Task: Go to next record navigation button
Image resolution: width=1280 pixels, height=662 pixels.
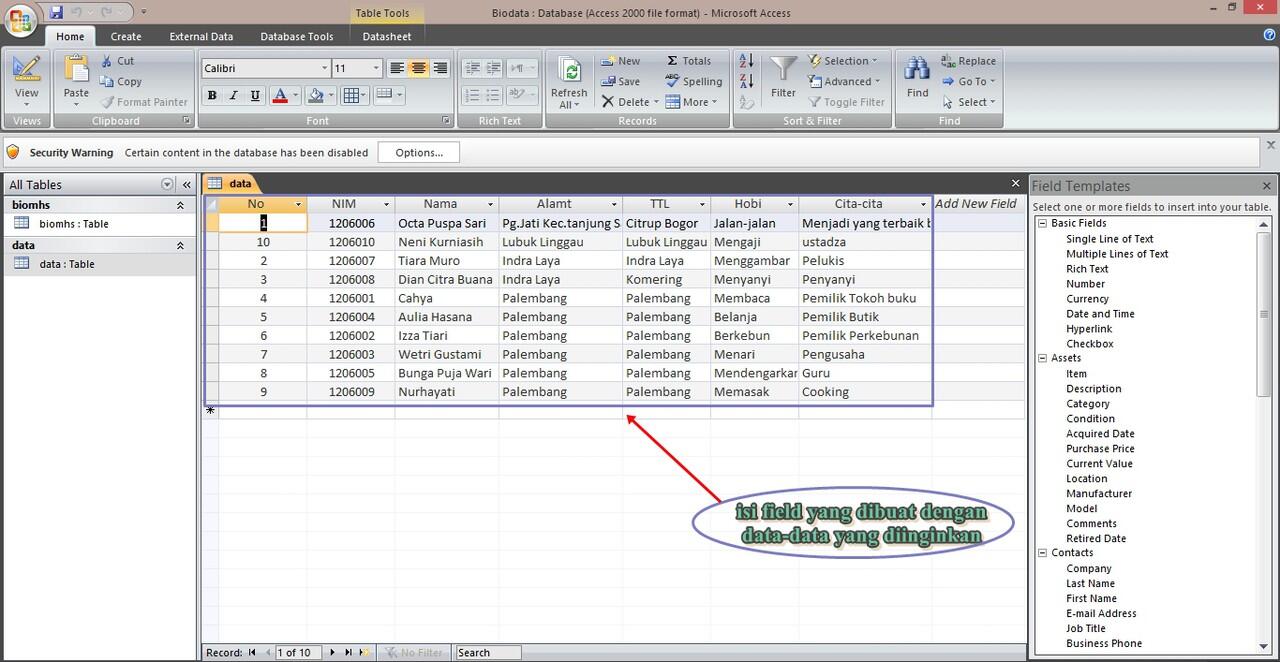Action: click(x=332, y=652)
